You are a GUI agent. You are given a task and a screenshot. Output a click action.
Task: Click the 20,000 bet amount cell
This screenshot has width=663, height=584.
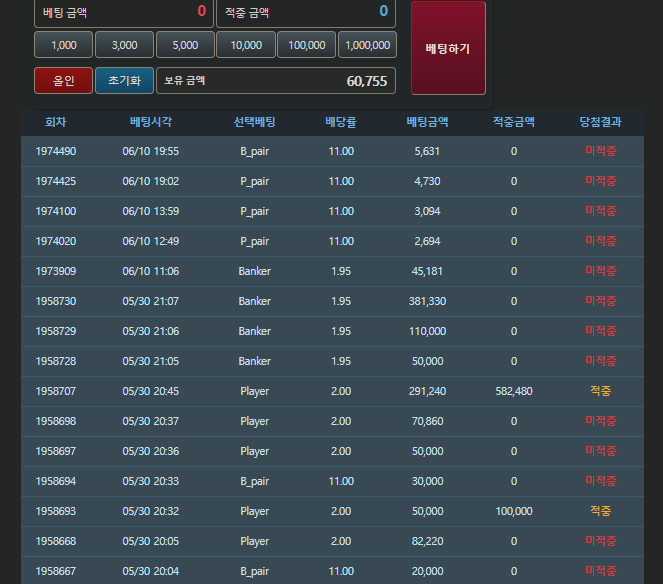tap(427, 572)
